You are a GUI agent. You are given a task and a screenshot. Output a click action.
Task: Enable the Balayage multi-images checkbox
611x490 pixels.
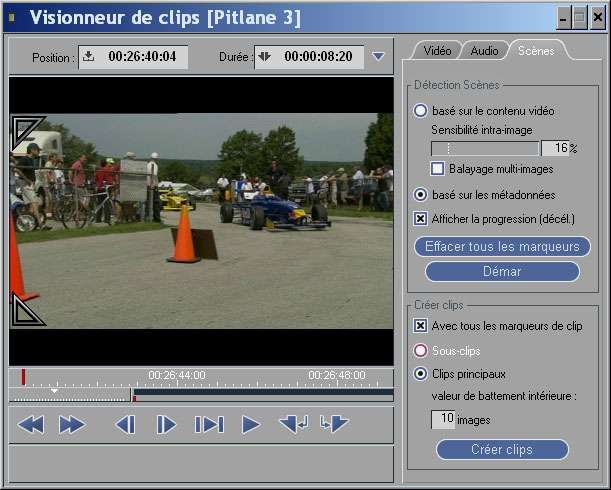point(438,169)
